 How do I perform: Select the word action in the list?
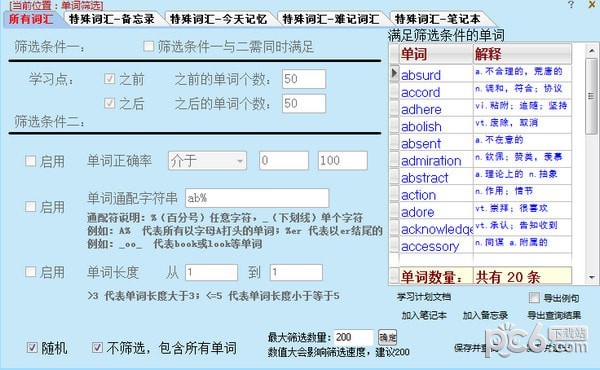(436, 194)
